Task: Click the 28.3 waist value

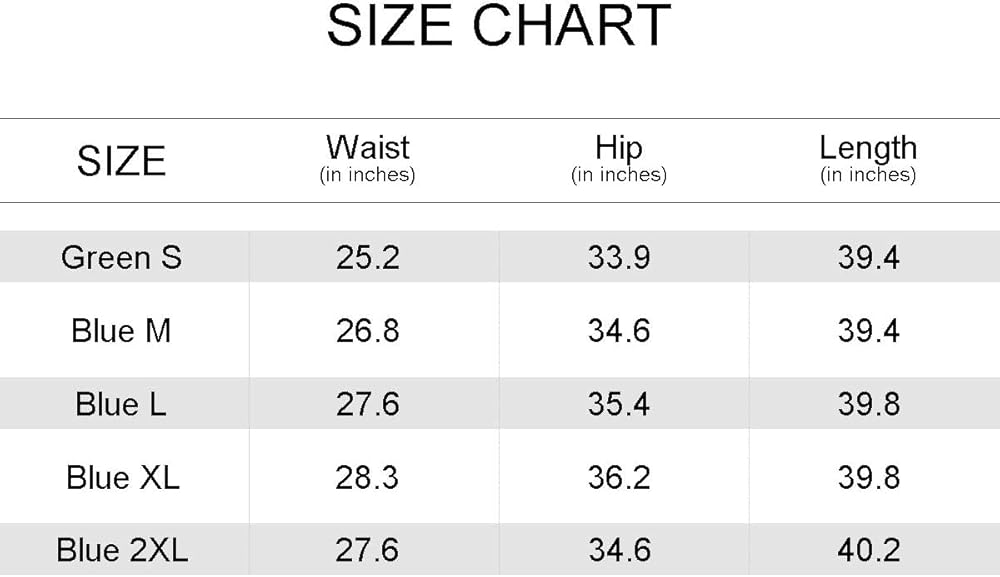Action: pos(368,477)
